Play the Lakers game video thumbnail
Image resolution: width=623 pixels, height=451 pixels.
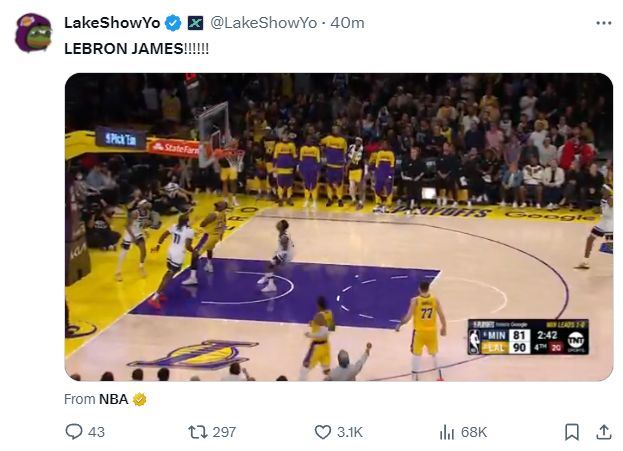pos(338,226)
